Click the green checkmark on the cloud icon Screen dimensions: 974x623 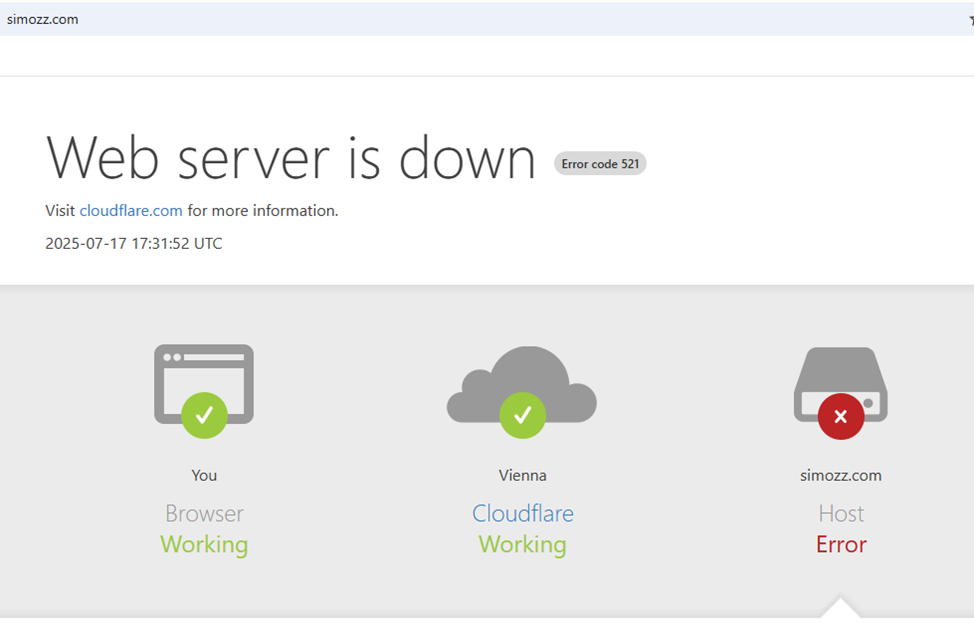(522, 415)
